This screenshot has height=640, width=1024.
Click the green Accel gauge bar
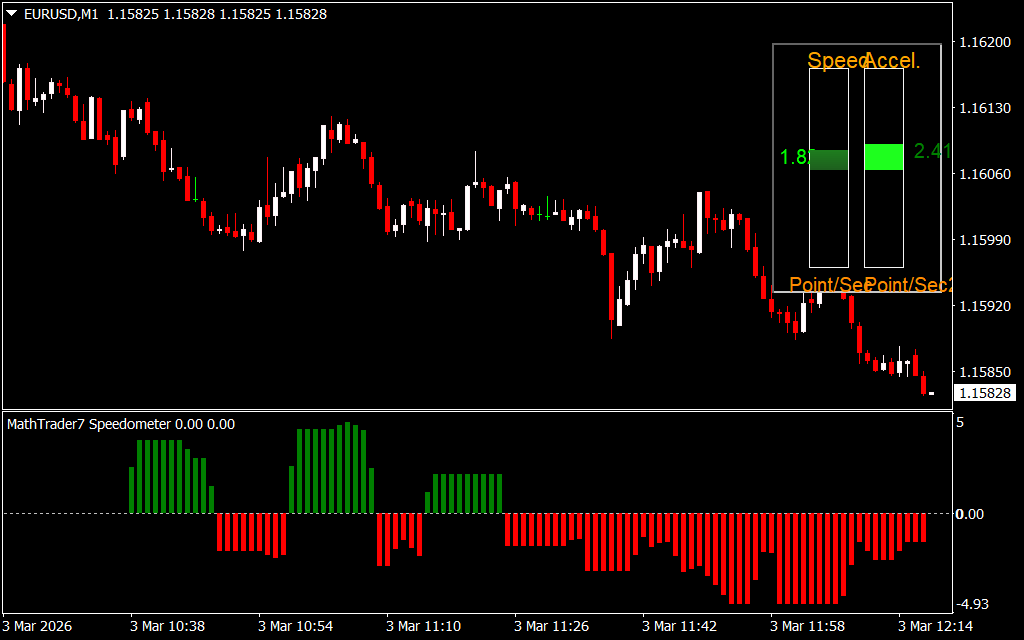click(883, 156)
